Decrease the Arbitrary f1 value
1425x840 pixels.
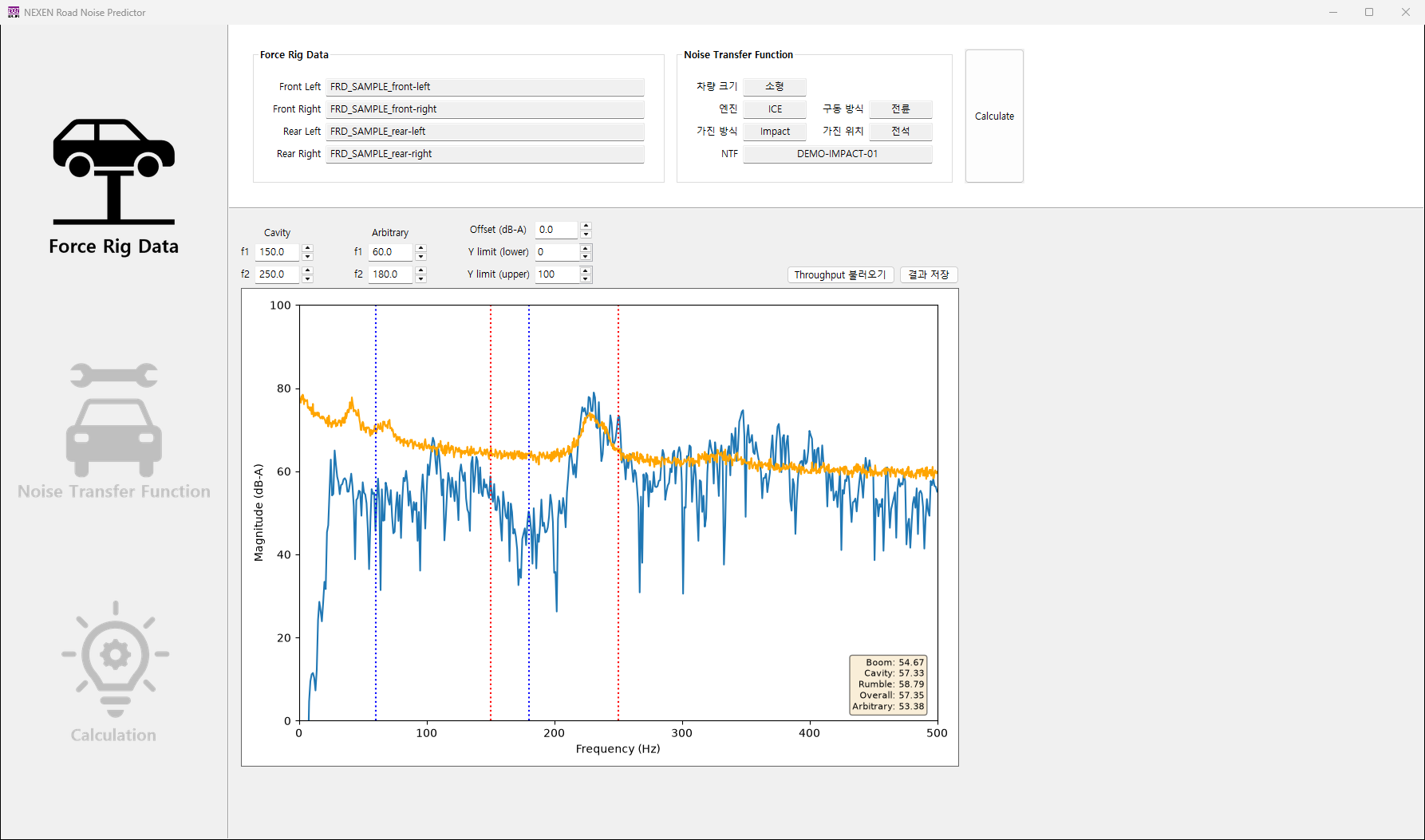[421, 256]
